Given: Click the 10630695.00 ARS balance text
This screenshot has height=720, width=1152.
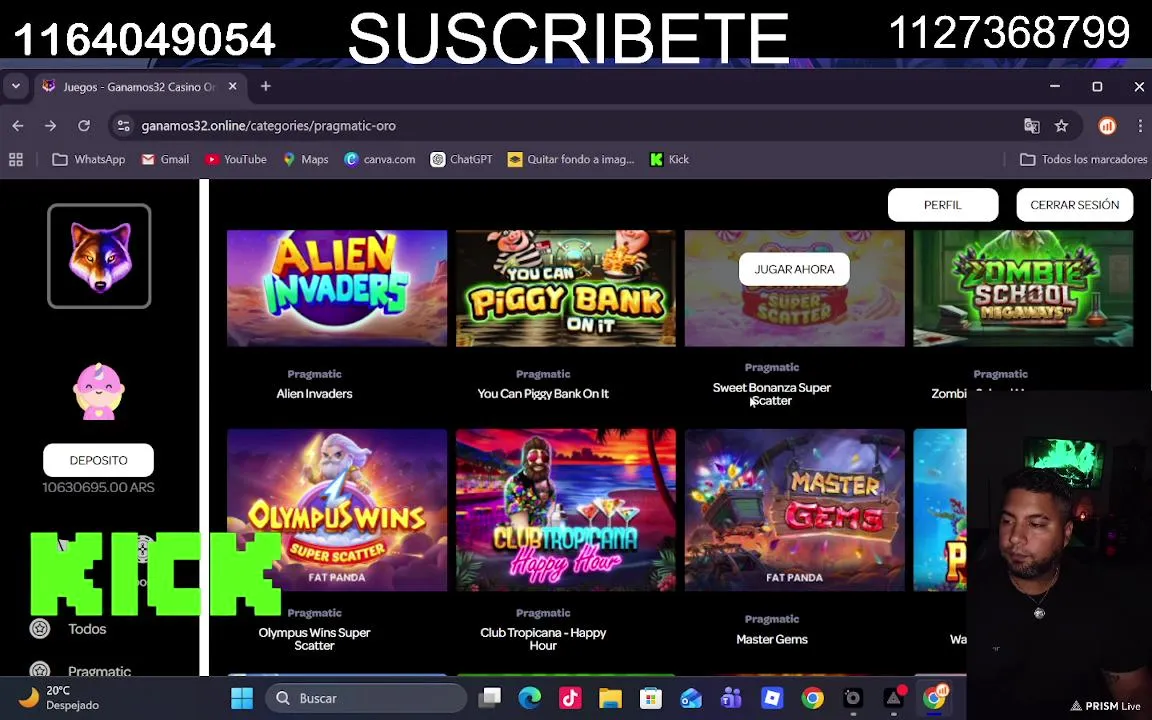Looking at the screenshot, I should click(x=98, y=487).
